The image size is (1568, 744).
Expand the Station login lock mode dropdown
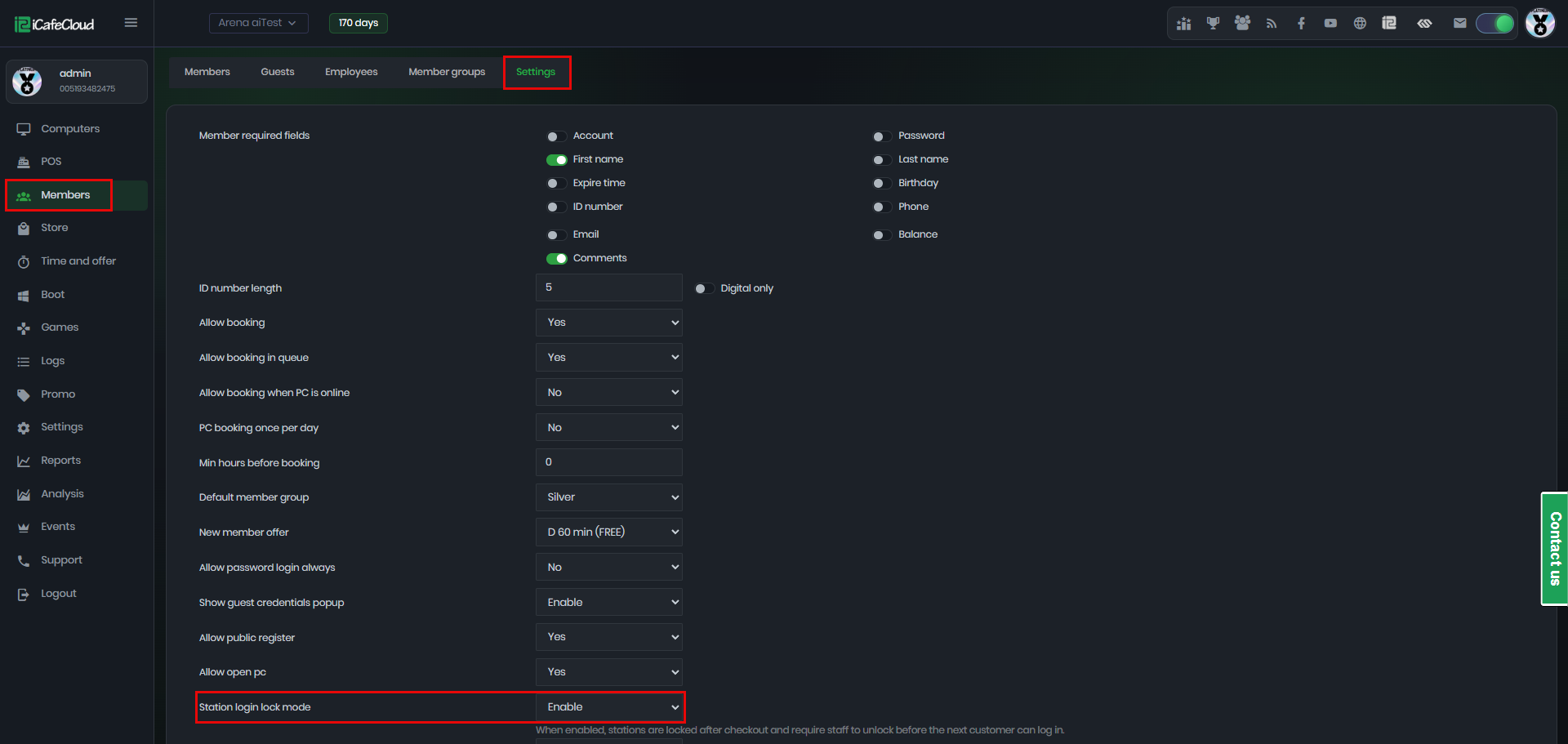click(609, 707)
